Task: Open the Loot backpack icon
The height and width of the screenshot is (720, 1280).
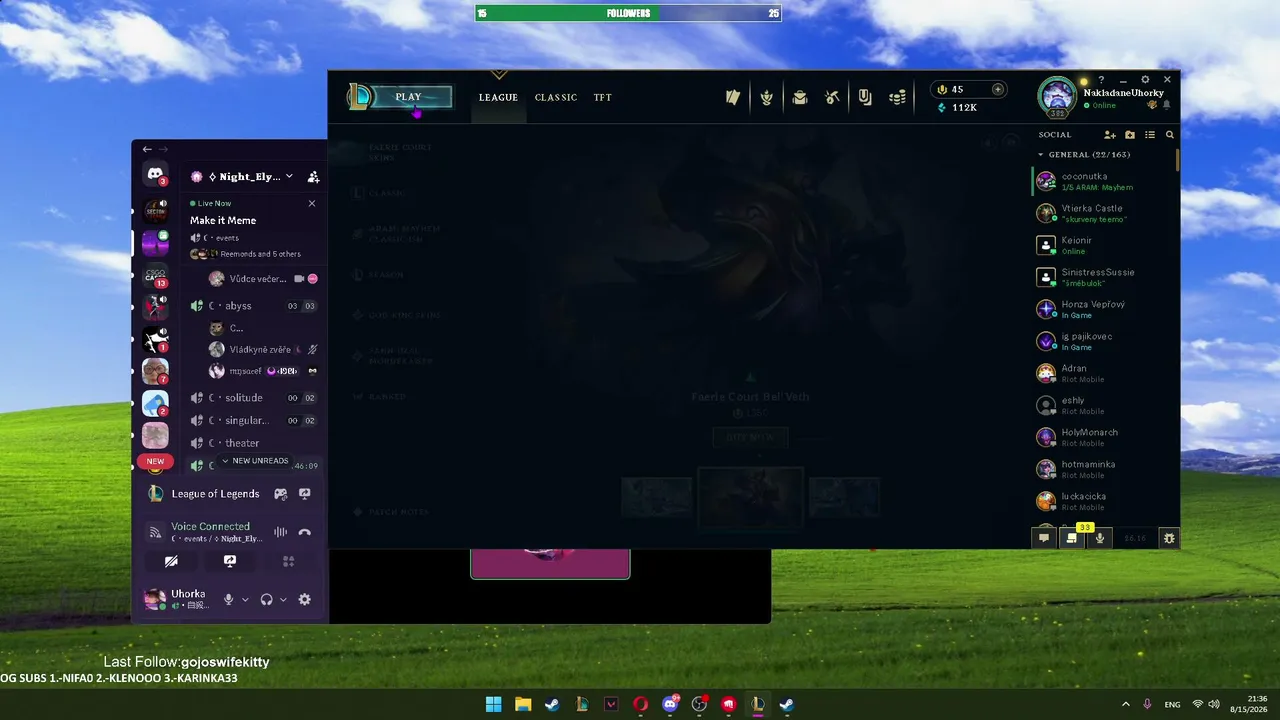Action: pos(799,97)
